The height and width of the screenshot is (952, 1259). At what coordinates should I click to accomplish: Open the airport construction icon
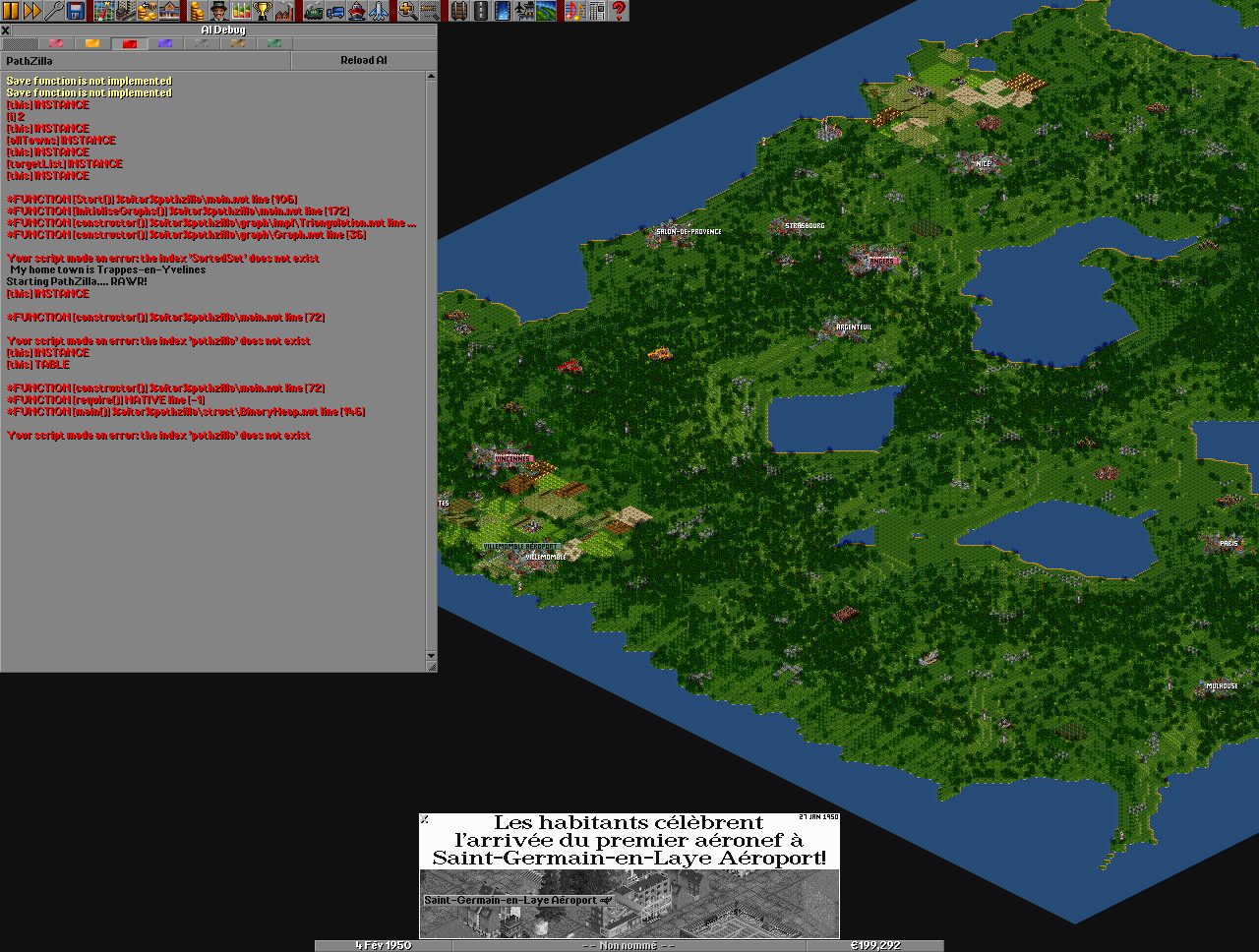tap(523, 11)
